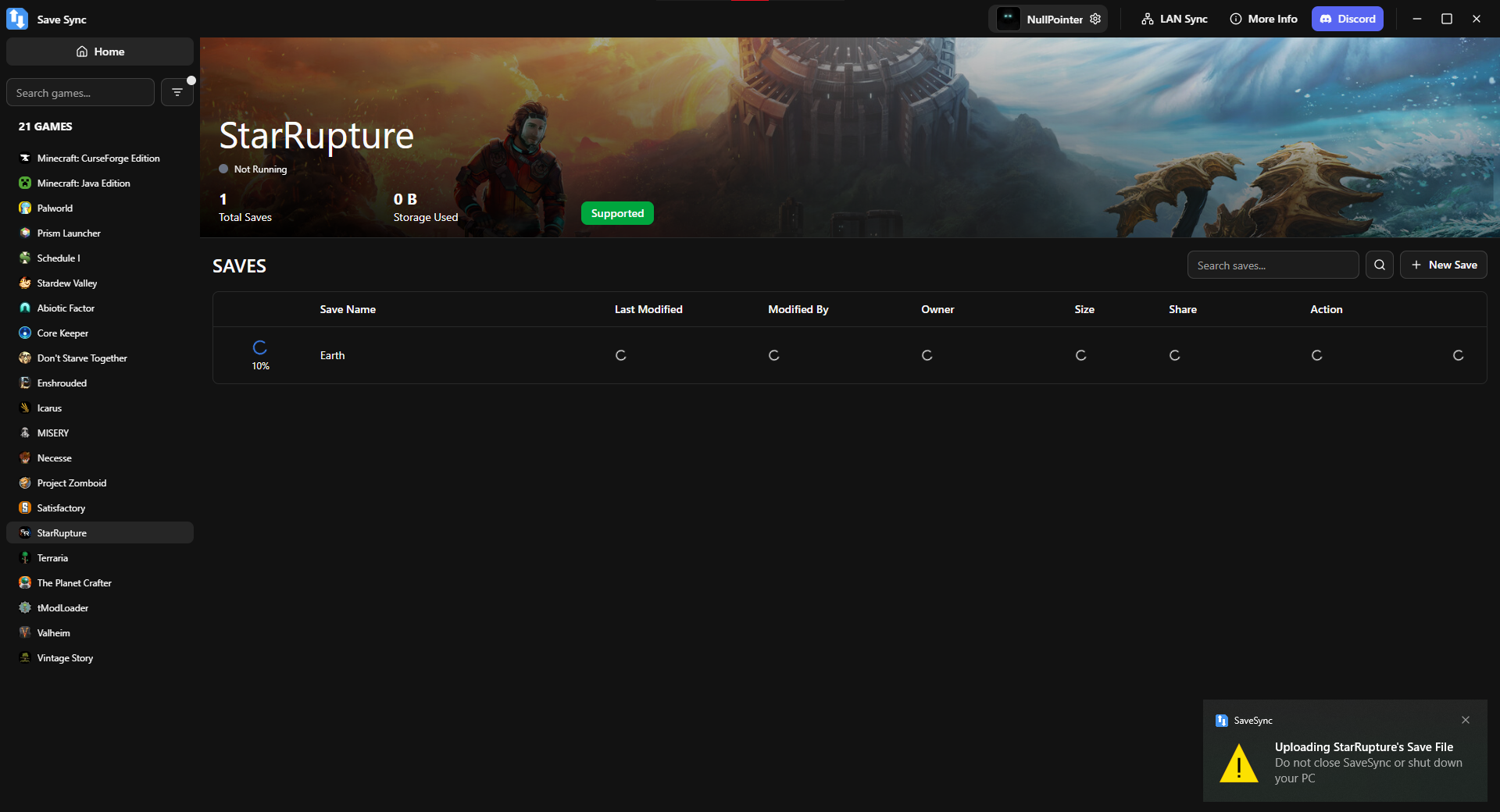The image size is (1500, 812).
Task: Click the Don't Starve Together icon
Action: (25, 358)
